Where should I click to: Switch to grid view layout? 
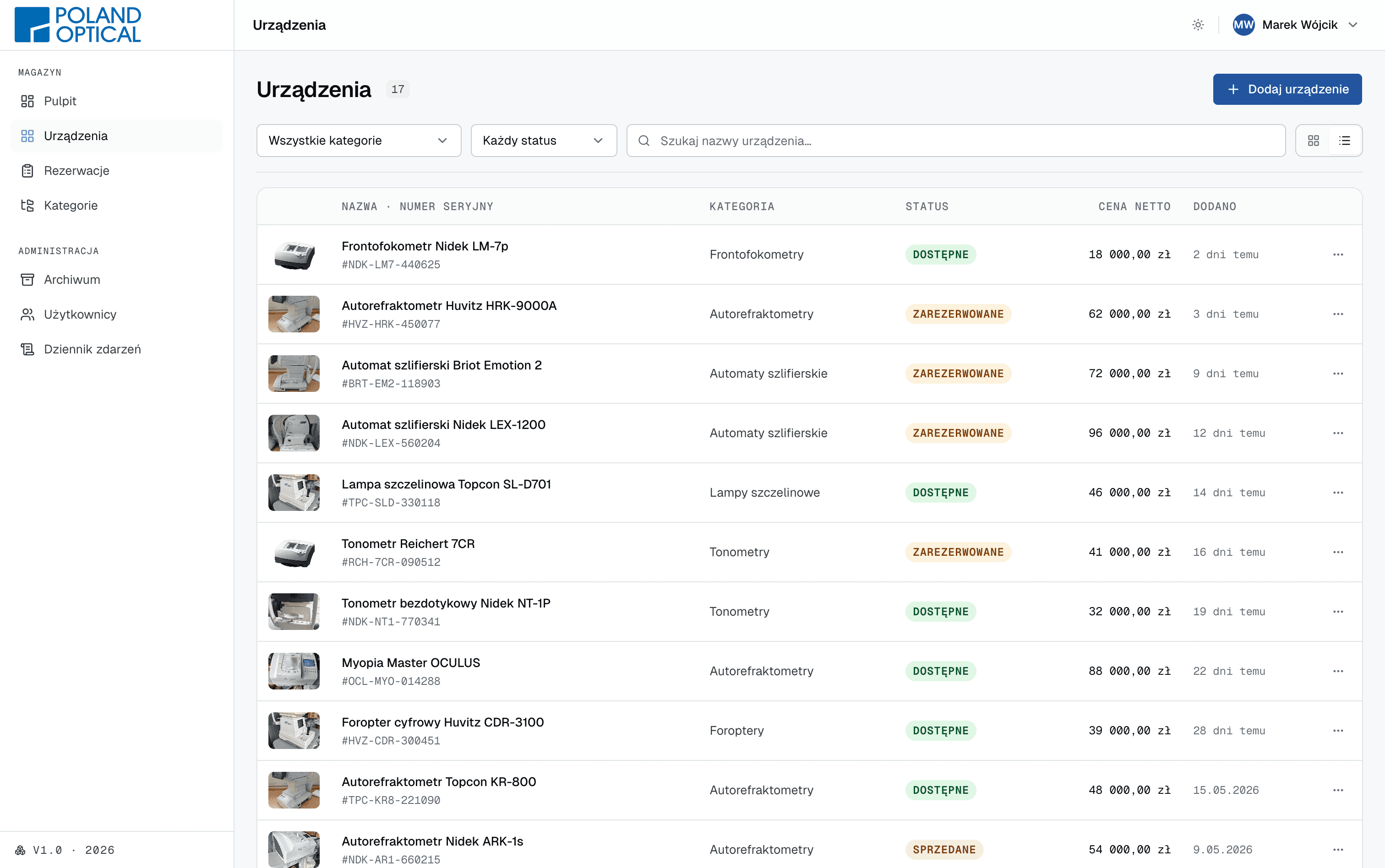[1313, 141]
